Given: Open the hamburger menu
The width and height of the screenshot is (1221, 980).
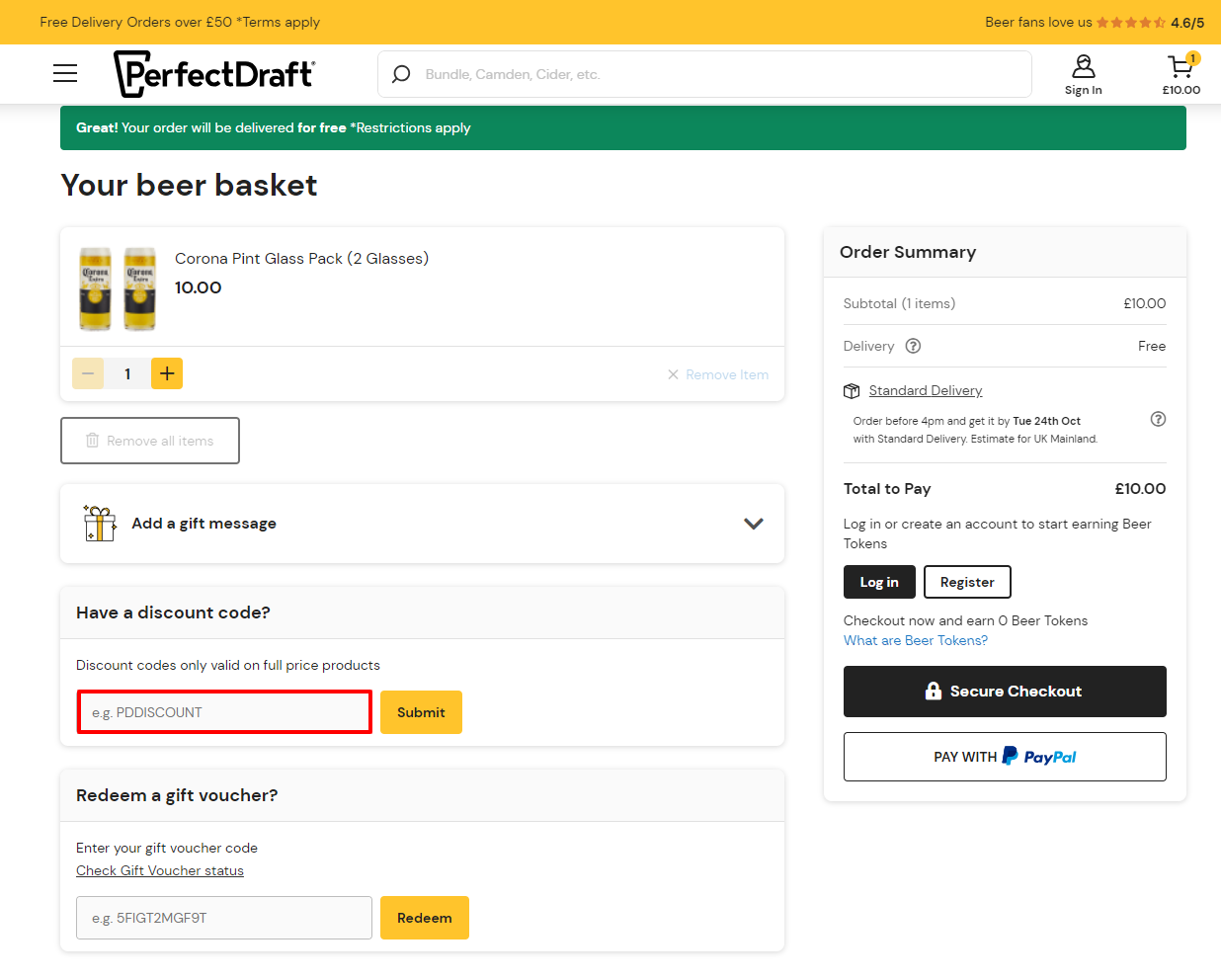Looking at the screenshot, I should coord(64,73).
